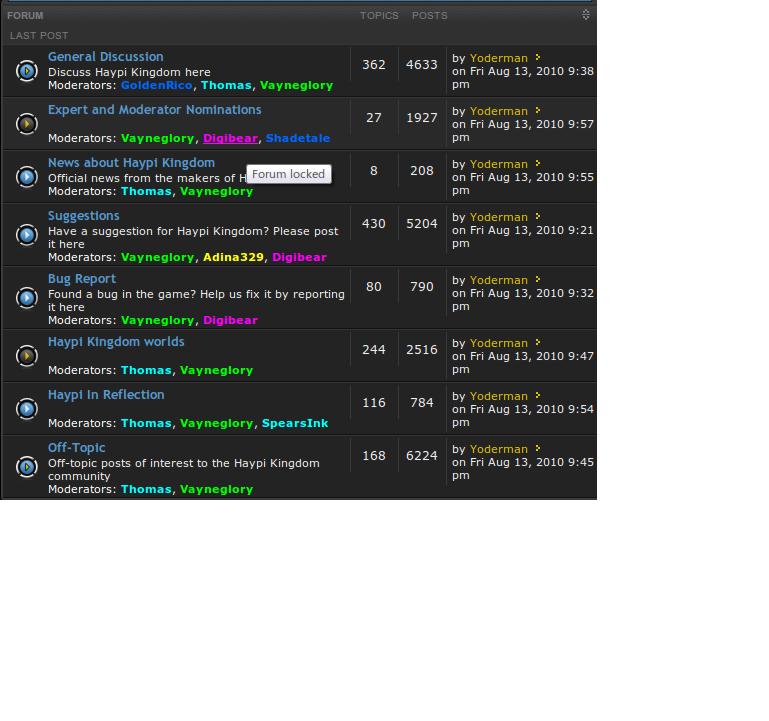
Task: Open Thomas profile in News row
Action: click(146, 191)
